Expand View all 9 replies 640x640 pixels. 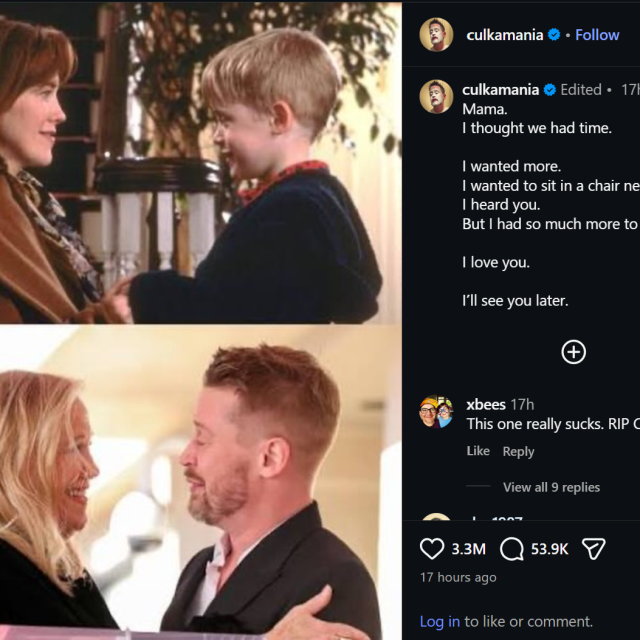tap(551, 487)
